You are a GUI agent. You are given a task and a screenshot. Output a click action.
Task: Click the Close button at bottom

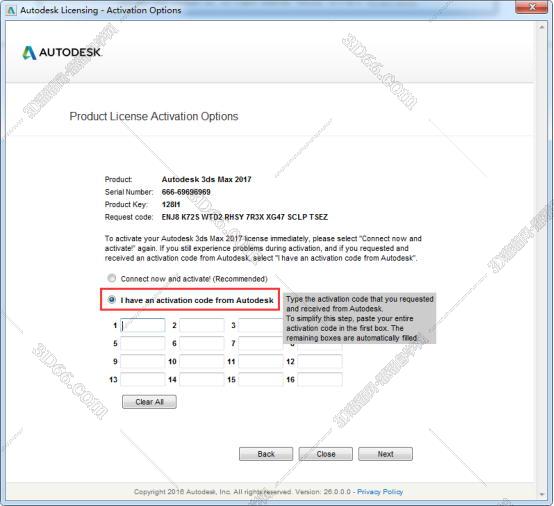[x=325, y=454]
